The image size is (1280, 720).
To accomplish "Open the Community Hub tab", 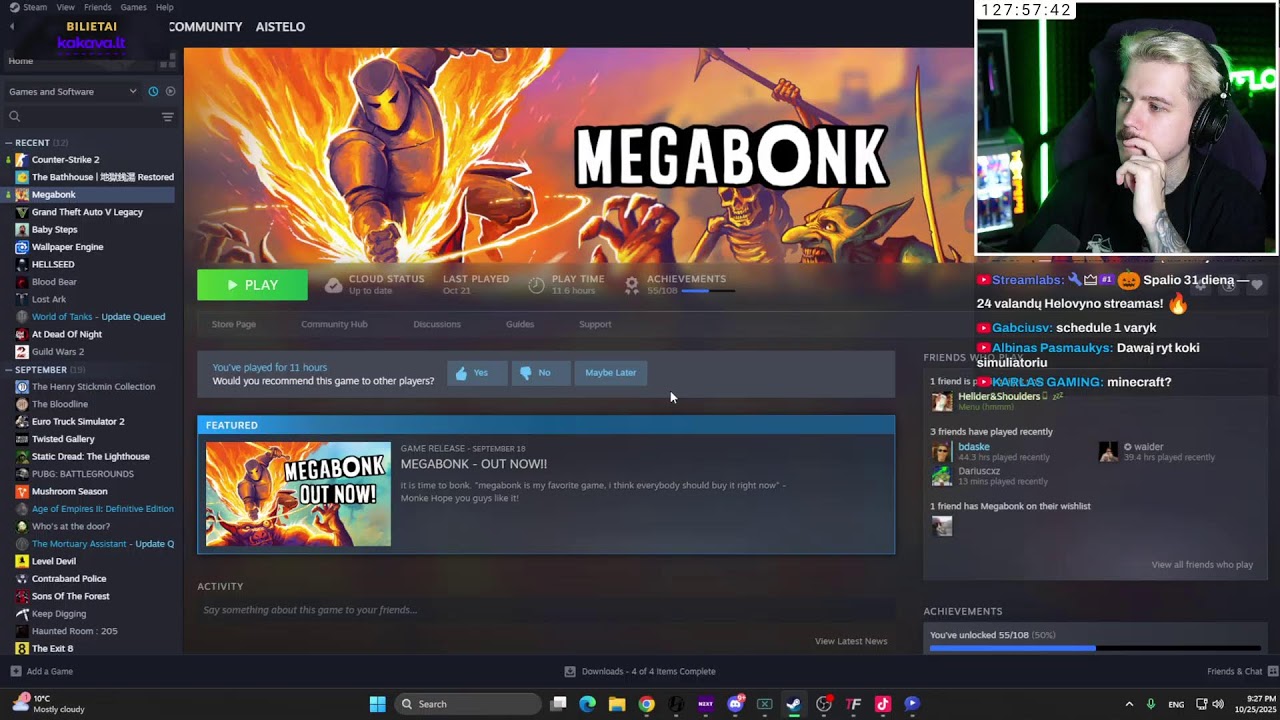I will point(334,324).
